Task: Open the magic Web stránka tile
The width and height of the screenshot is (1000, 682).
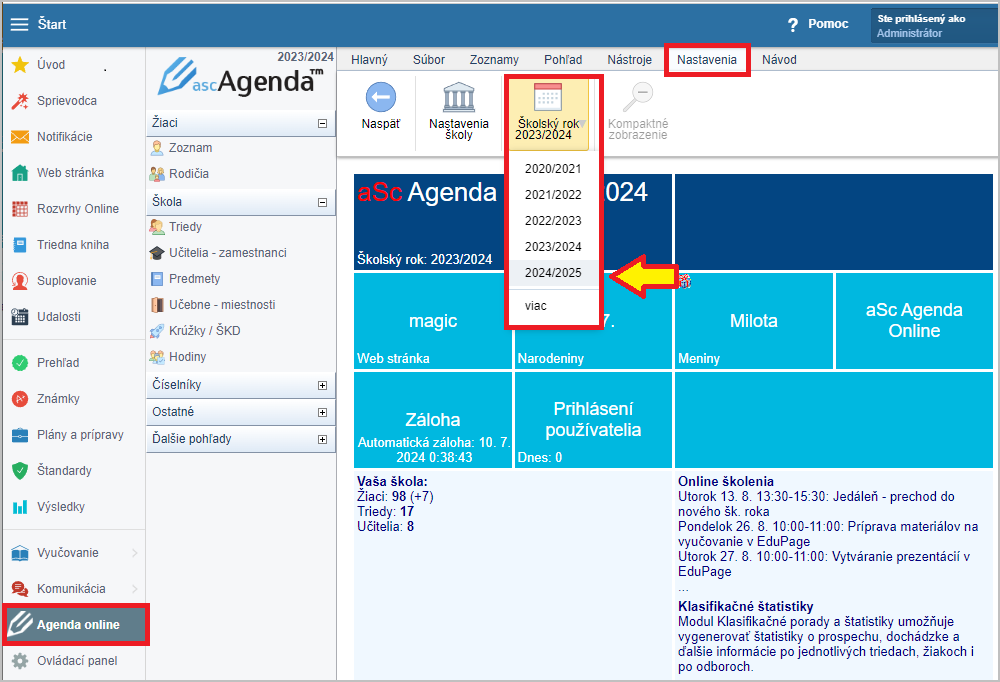Action: click(433, 321)
